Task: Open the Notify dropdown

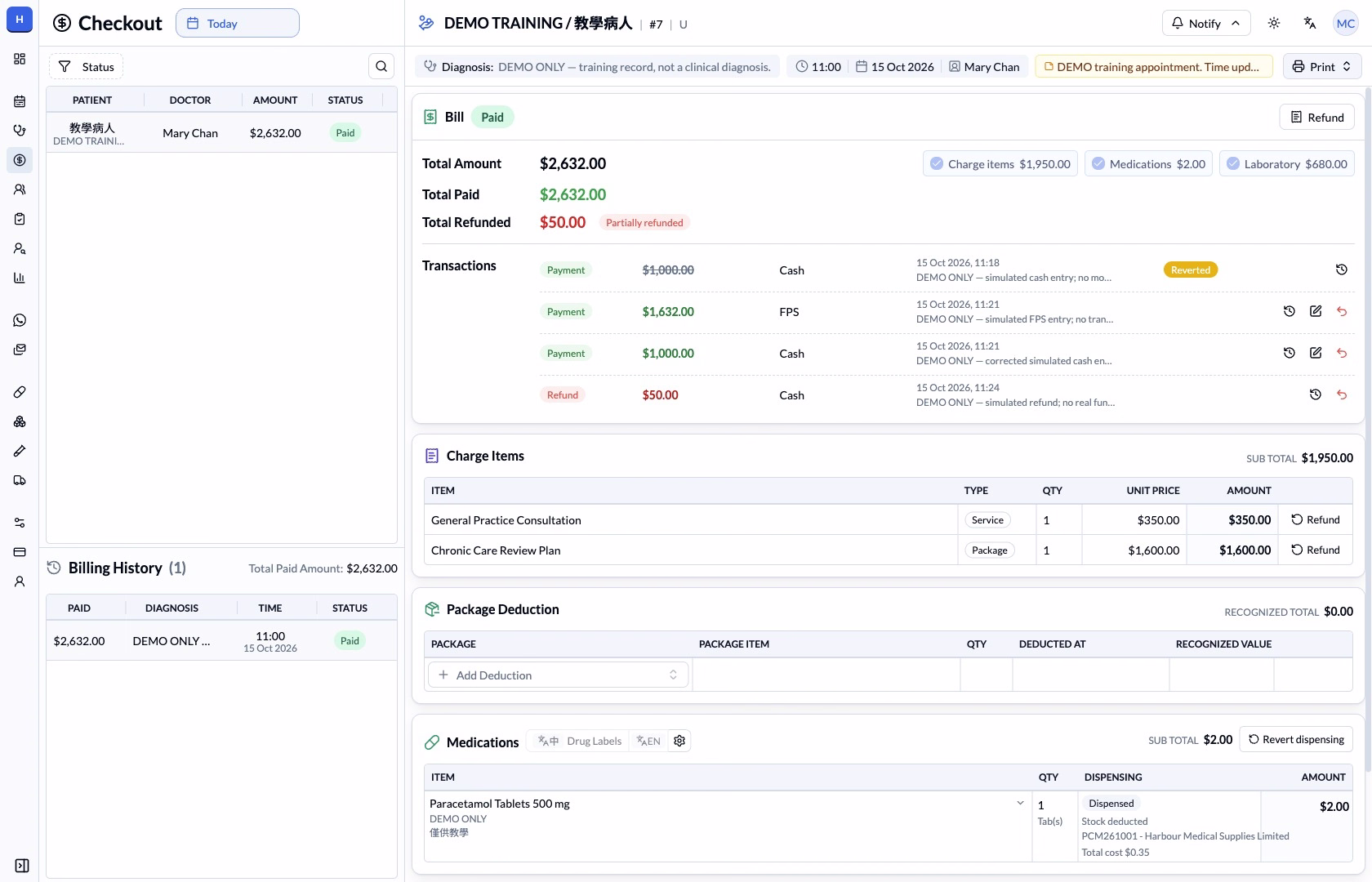Action: point(1205,23)
